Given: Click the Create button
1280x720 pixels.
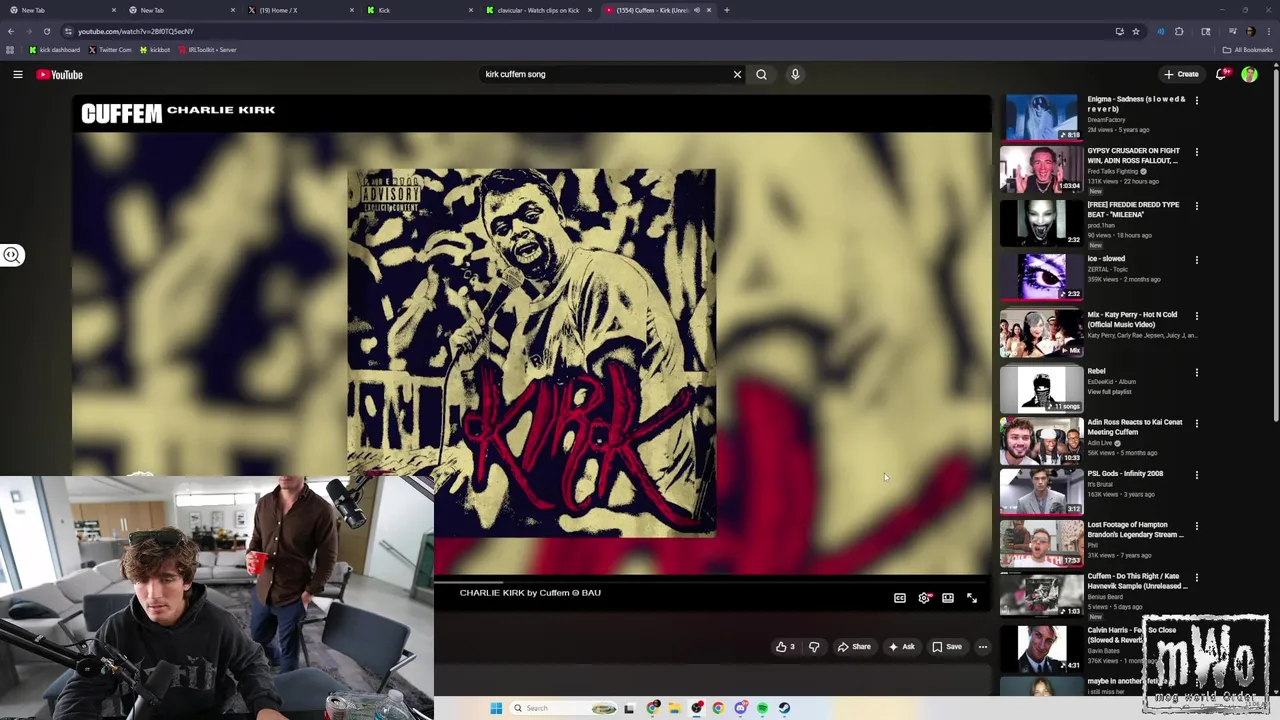Looking at the screenshot, I should tap(1181, 74).
